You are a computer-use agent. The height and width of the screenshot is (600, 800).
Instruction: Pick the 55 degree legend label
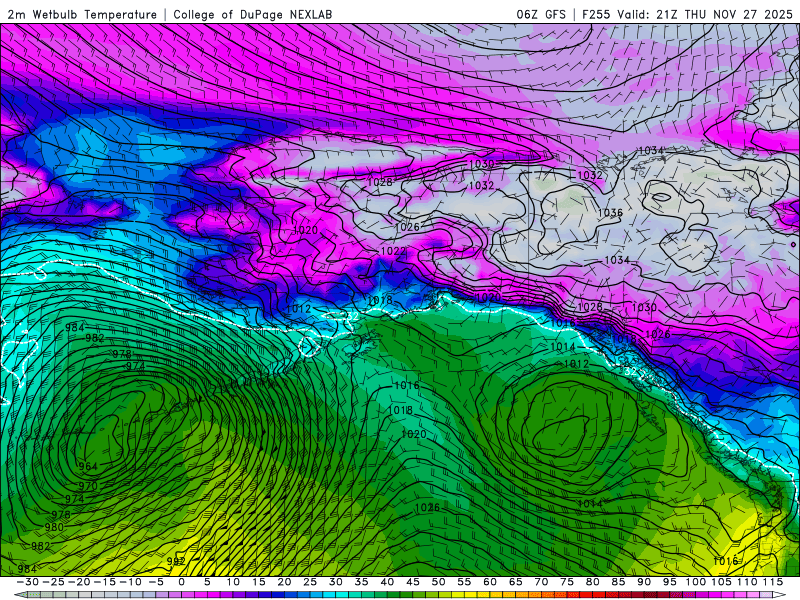coord(464,582)
